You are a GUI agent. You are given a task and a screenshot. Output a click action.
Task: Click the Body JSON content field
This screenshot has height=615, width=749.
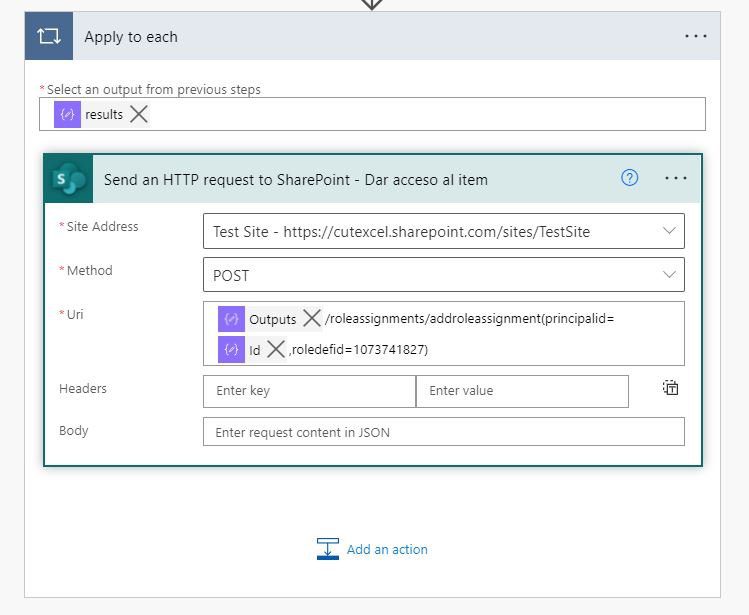coord(444,432)
